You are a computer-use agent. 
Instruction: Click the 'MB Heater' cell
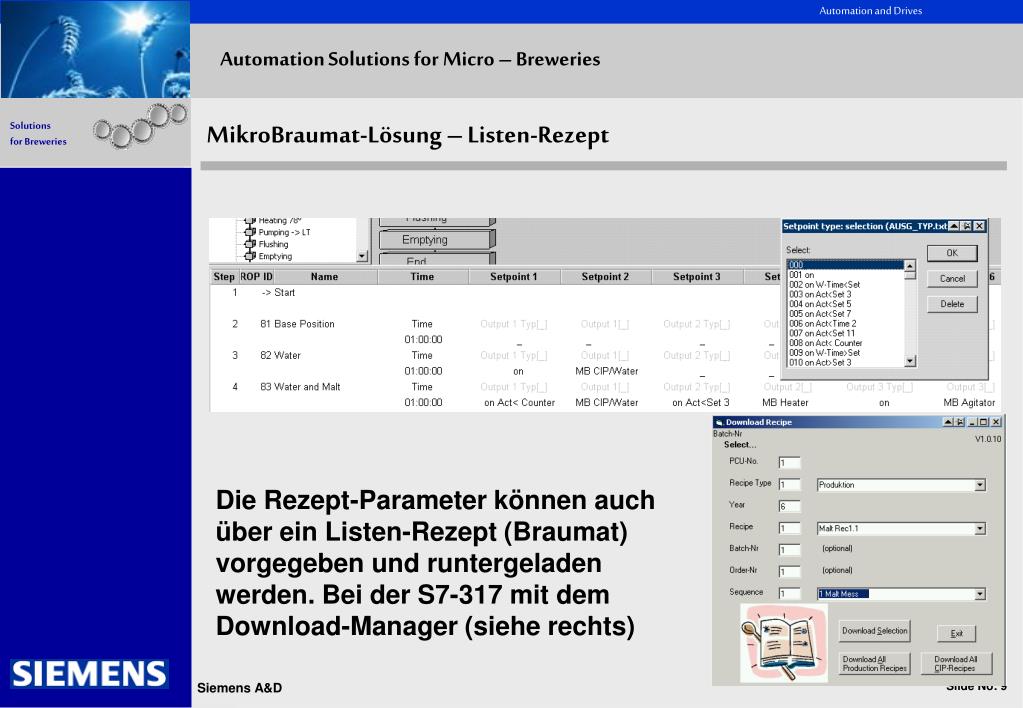pyautogui.click(x=785, y=403)
